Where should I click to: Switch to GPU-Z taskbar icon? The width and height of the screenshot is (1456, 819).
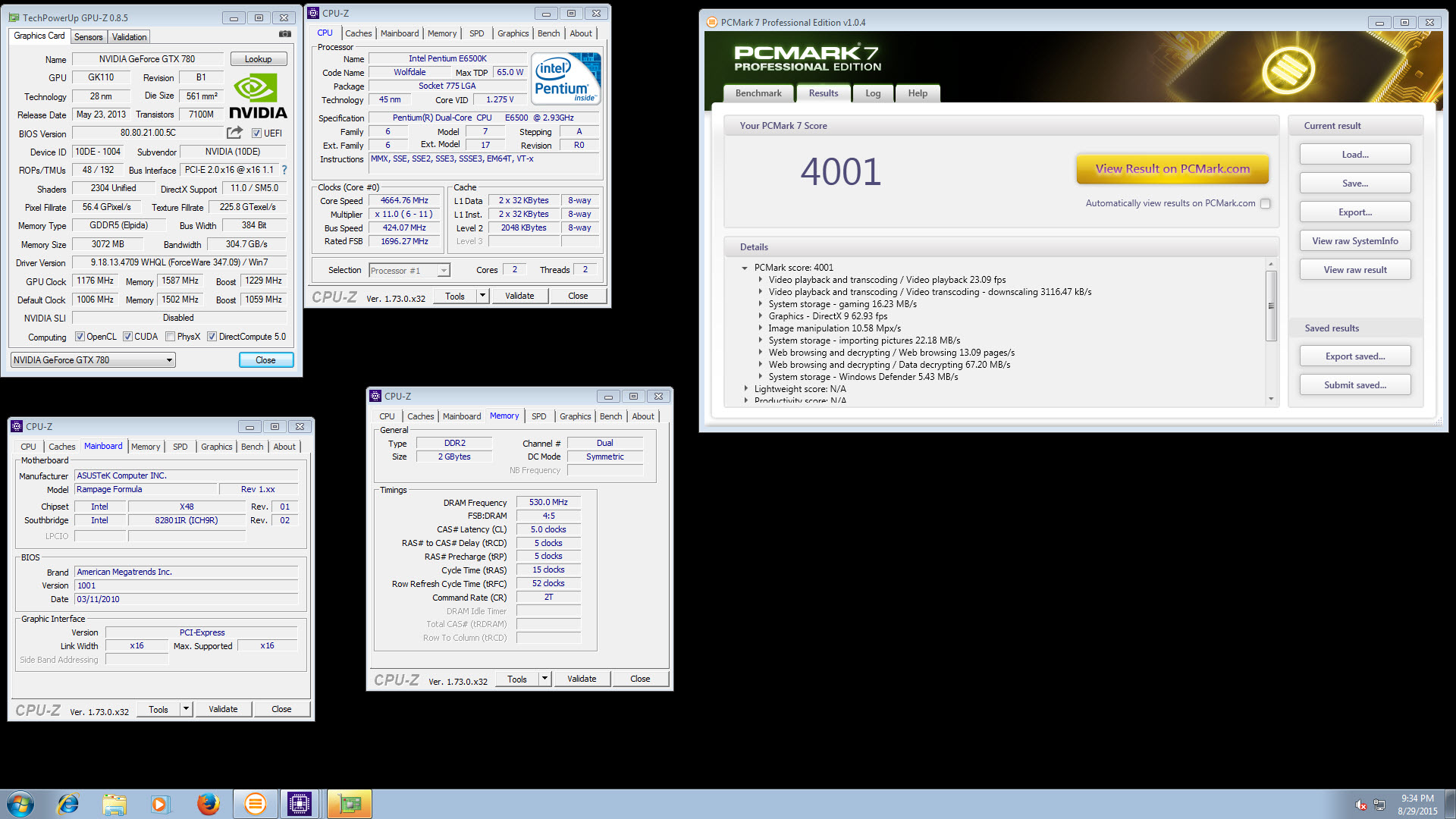click(x=350, y=804)
